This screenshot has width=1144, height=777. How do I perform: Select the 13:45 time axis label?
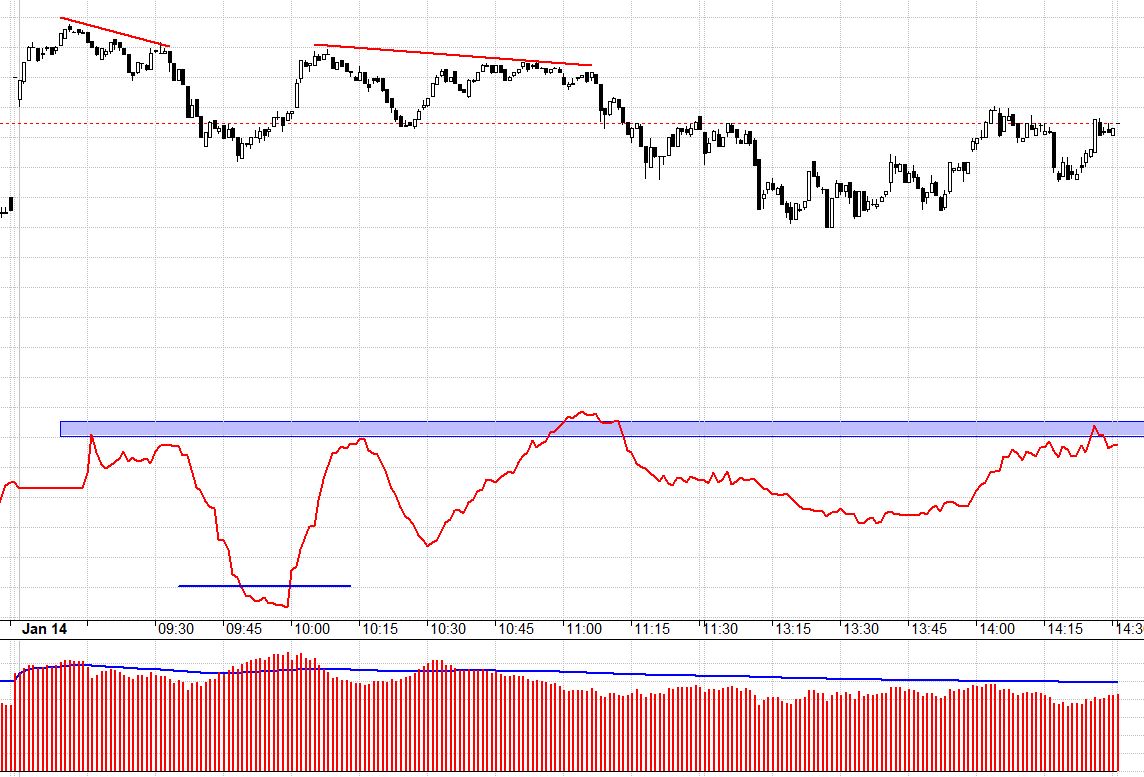point(929,629)
